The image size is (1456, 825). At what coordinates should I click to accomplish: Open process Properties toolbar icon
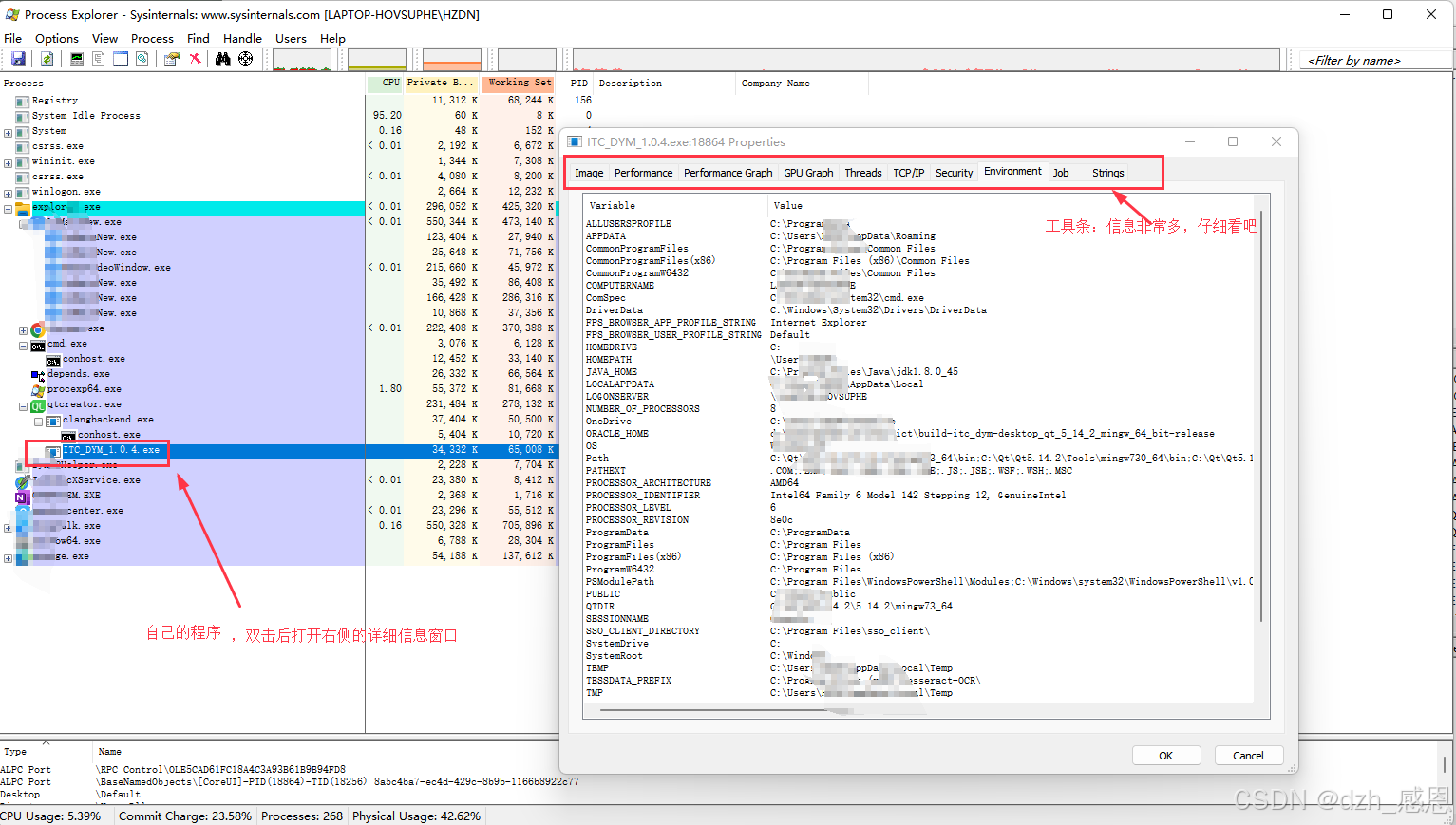pos(172,59)
